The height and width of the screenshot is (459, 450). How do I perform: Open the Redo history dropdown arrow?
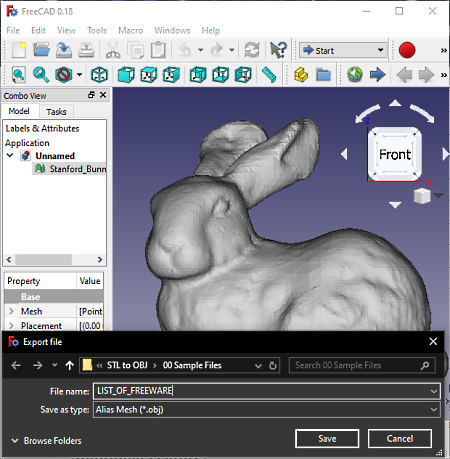coord(232,50)
